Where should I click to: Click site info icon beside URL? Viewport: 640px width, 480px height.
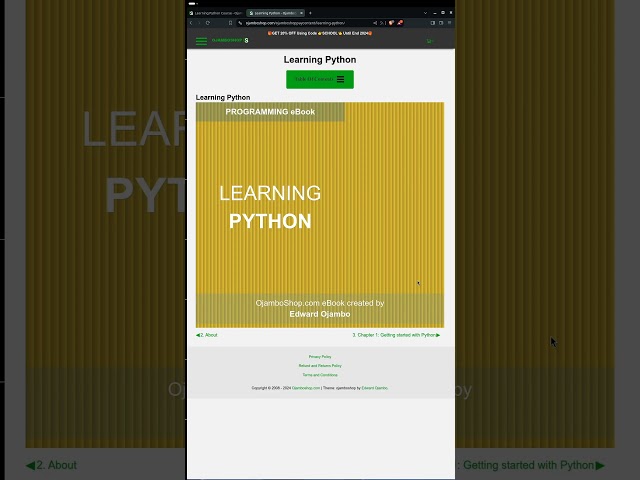pyautogui.click(x=240, y=23)
